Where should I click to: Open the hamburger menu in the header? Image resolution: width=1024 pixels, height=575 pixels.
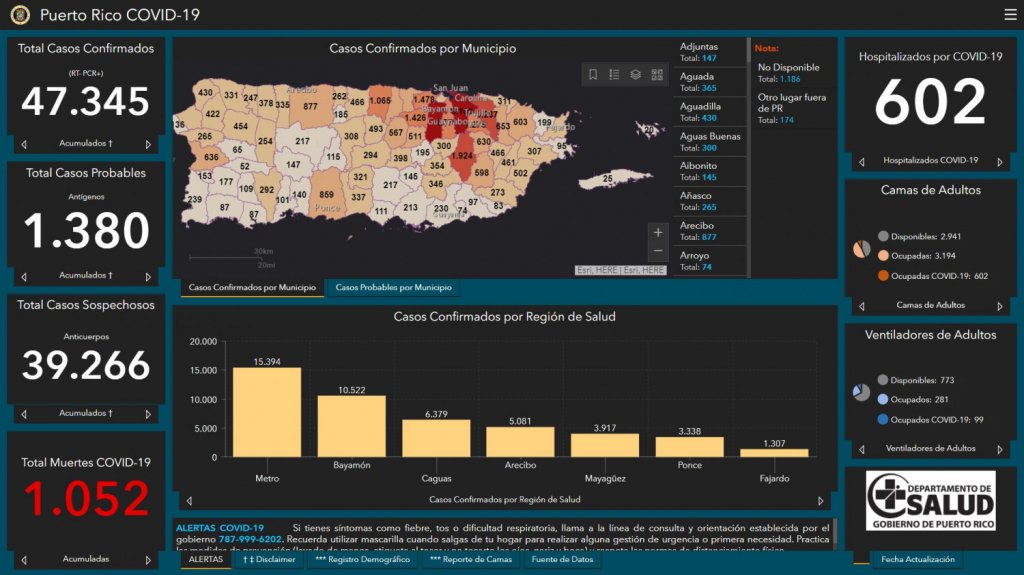pos(1009,14)
